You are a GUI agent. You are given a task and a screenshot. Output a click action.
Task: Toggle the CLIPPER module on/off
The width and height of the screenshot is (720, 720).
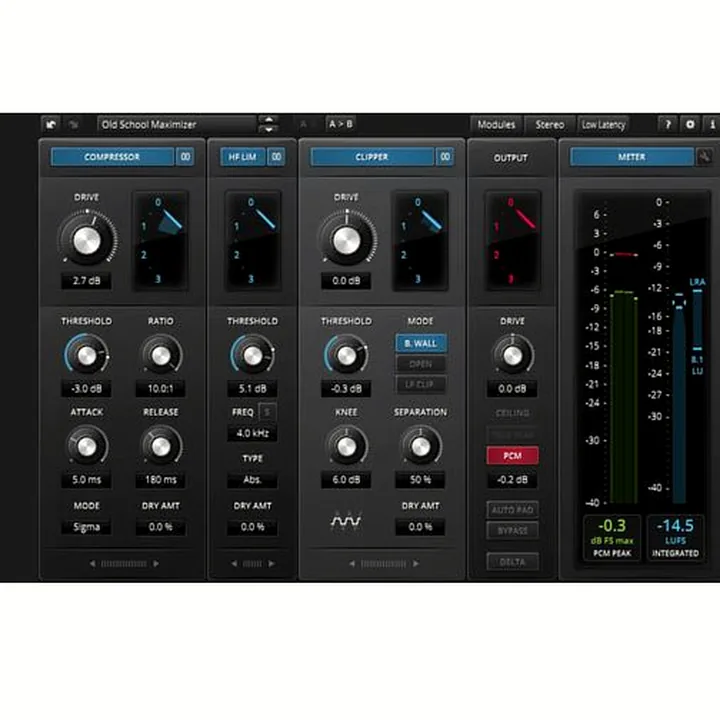(x=372, y=157)
